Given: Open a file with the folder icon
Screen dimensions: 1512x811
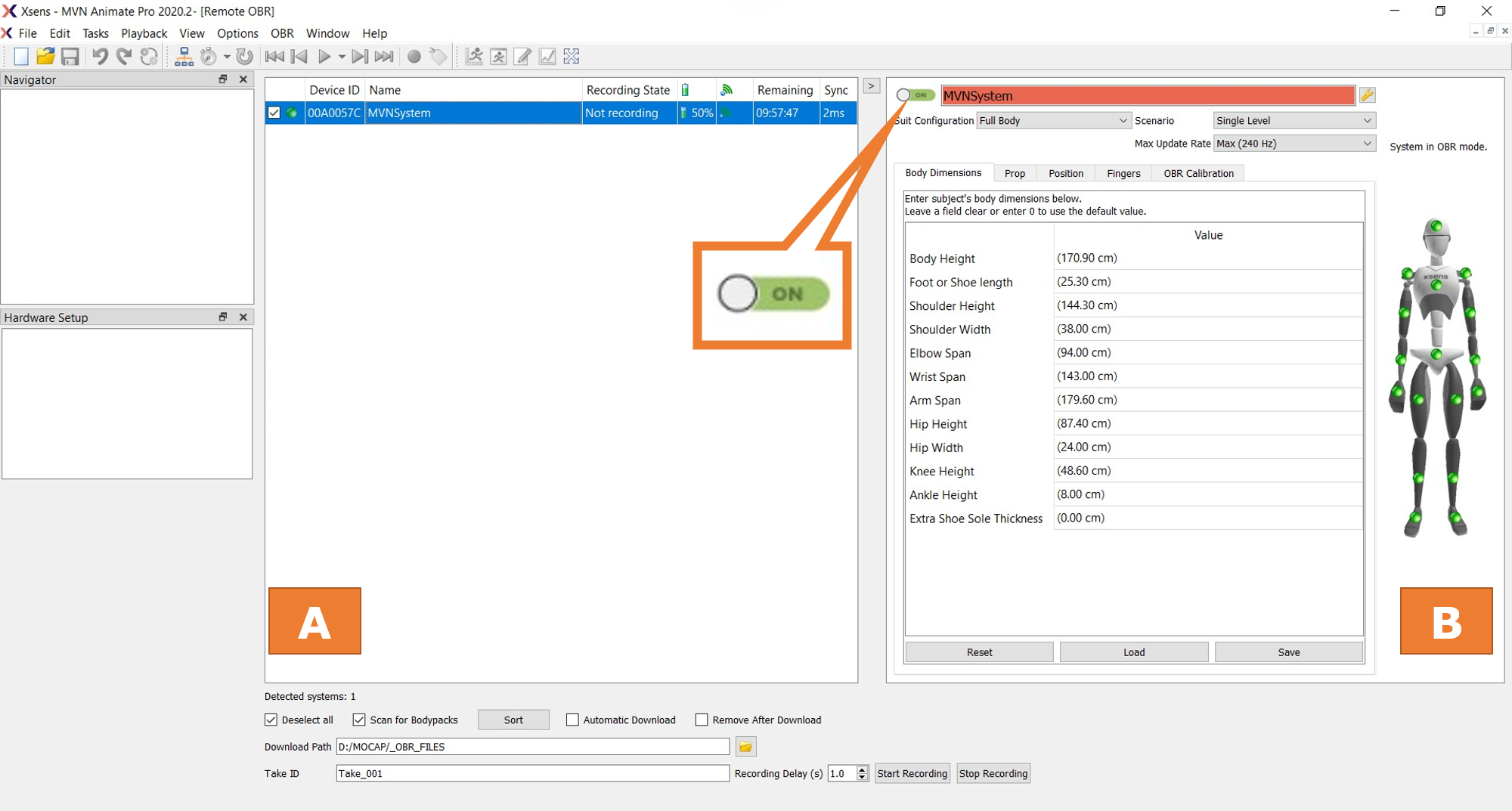Looking at the screenshot, I should point(45,57).
